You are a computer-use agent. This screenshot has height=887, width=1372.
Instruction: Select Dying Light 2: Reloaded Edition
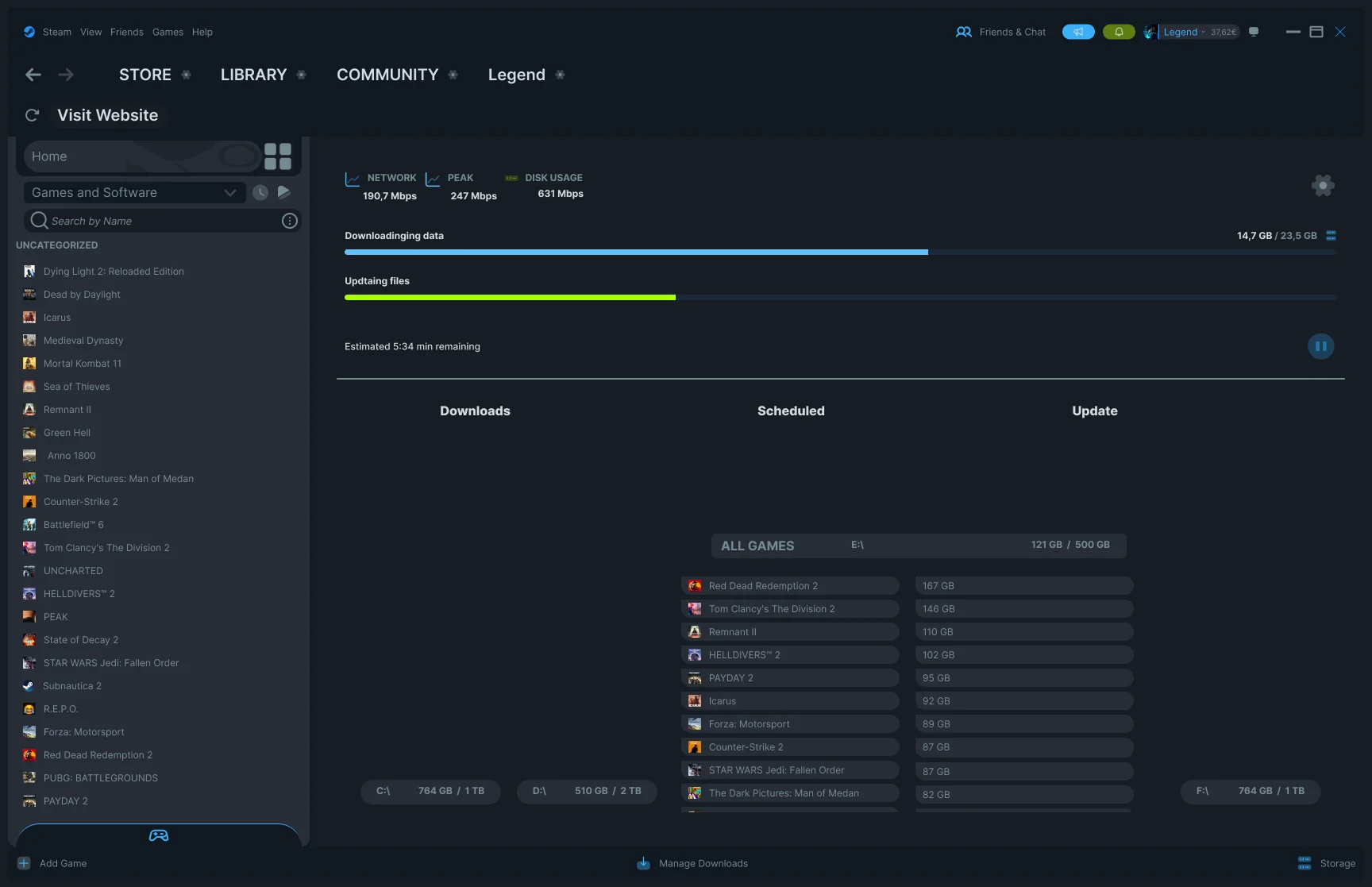pyautogui.click(x=114, y=272)
